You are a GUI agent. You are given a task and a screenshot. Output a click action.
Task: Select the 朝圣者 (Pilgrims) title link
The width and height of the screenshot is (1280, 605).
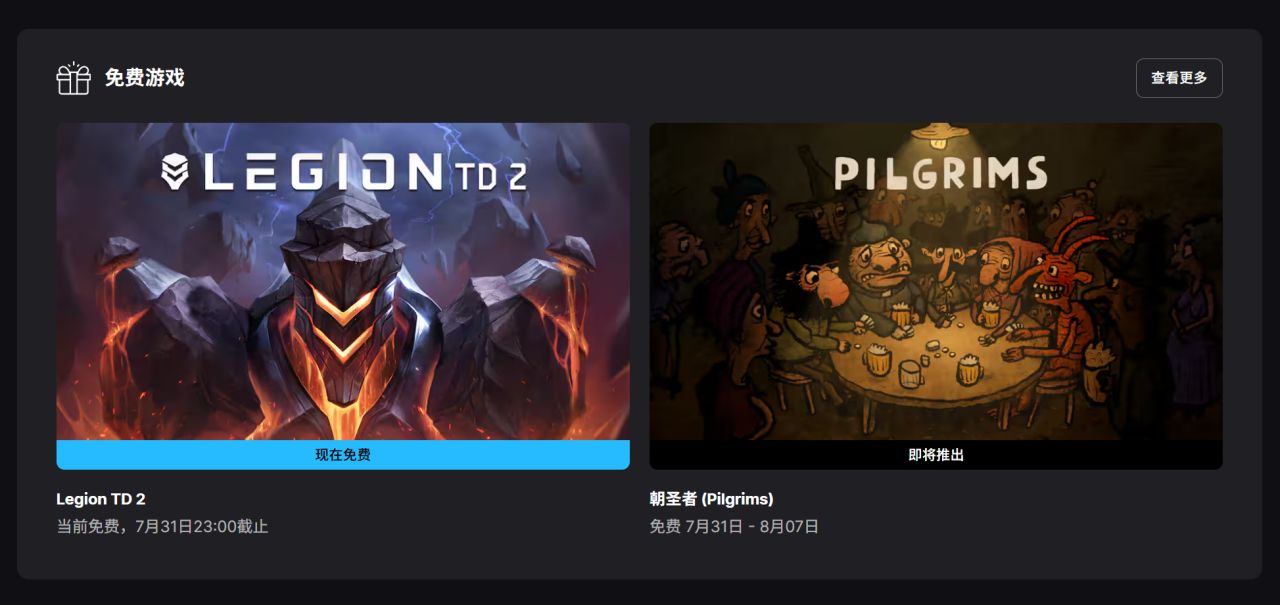coord(711,499)
